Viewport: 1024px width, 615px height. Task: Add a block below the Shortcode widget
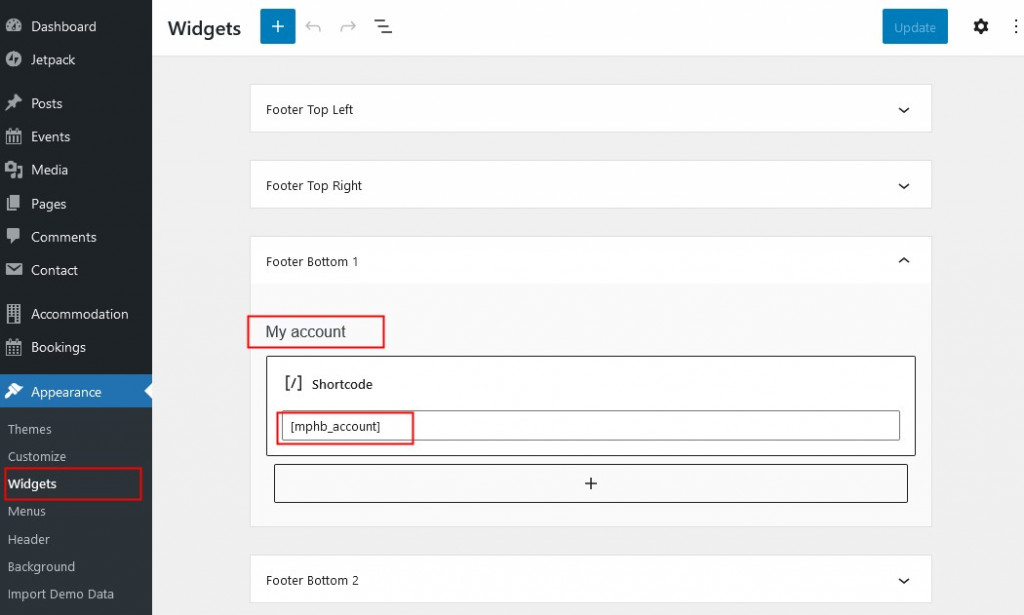coord(590,483)
